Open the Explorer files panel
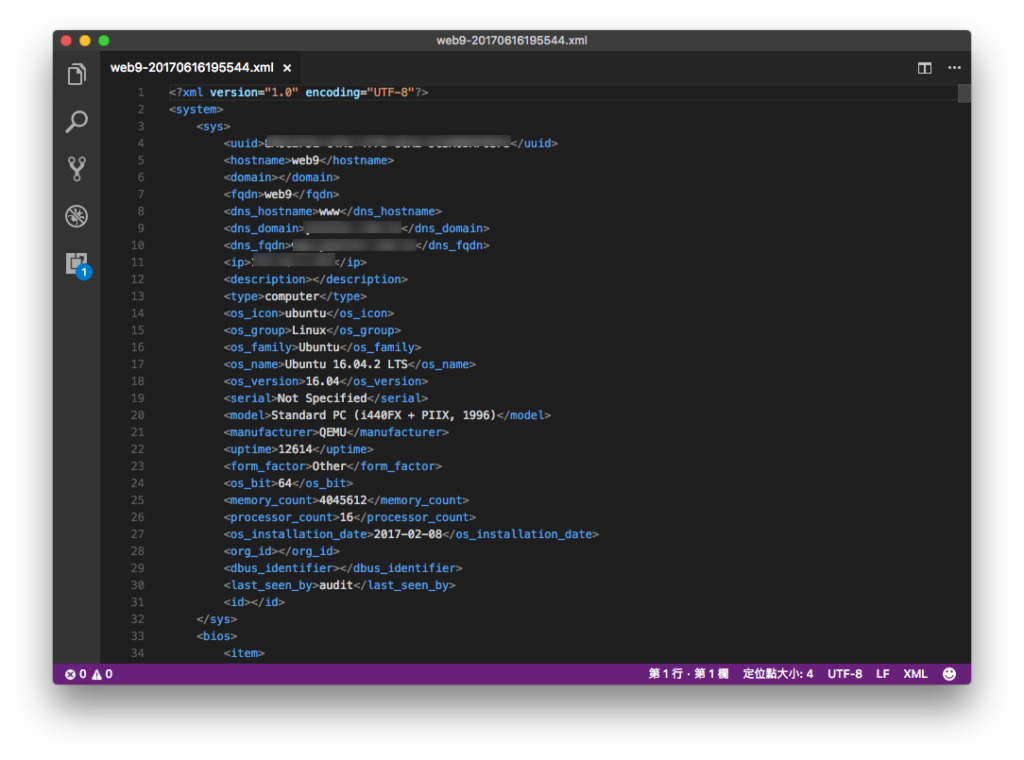 [76, 74]
